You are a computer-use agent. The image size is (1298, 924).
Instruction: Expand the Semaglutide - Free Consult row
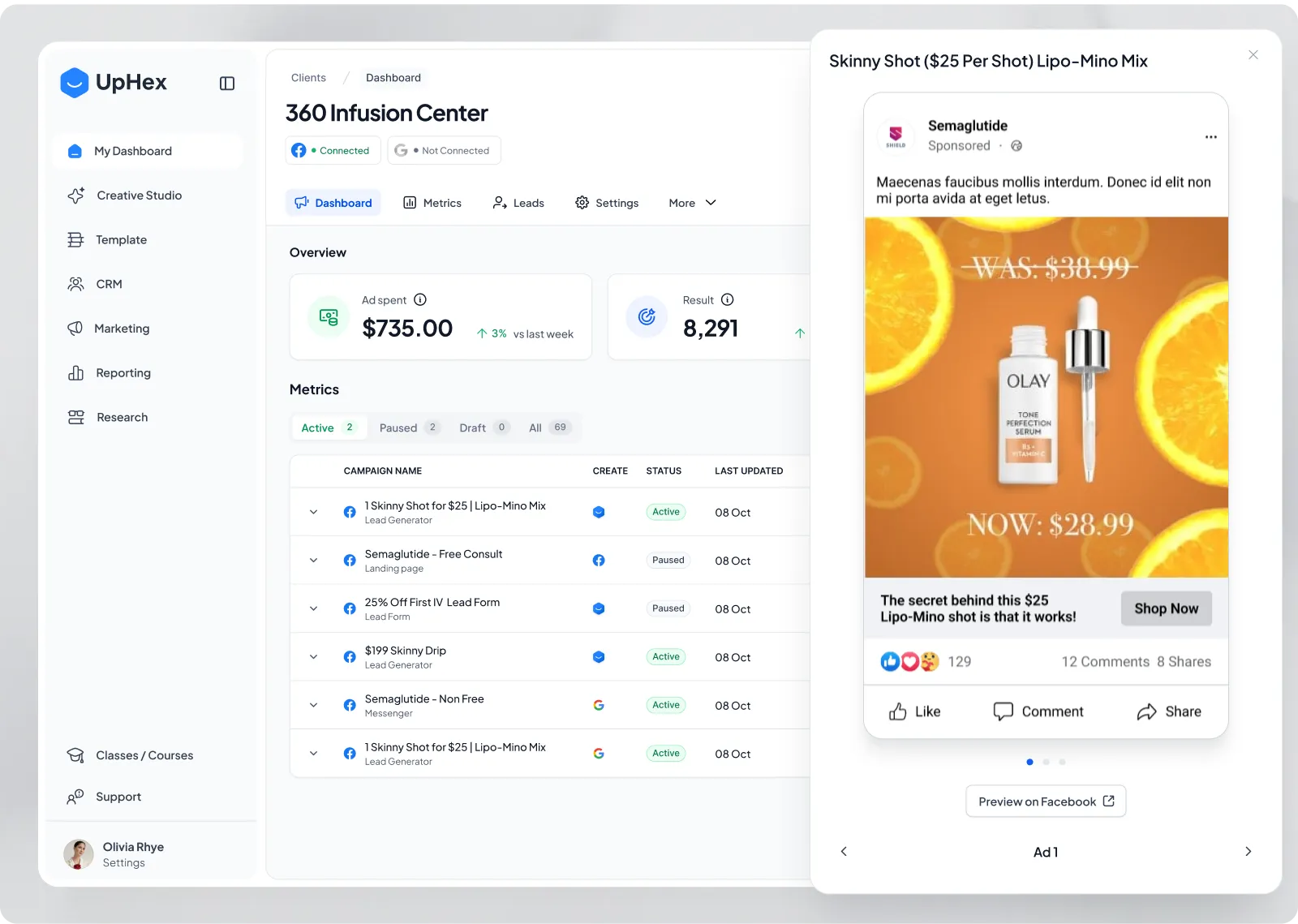[313, 560]
